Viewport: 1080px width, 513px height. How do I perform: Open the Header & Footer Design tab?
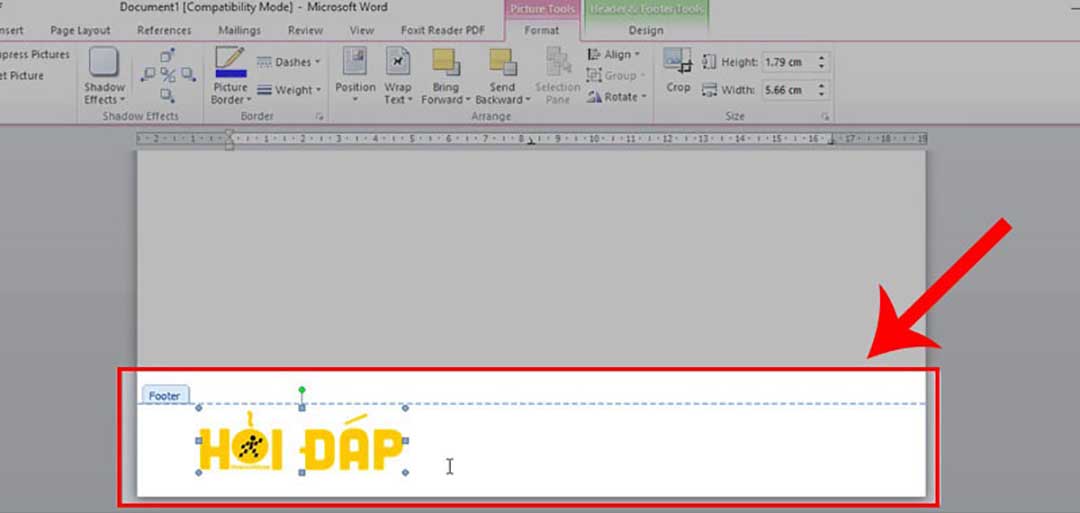[646, 30]
